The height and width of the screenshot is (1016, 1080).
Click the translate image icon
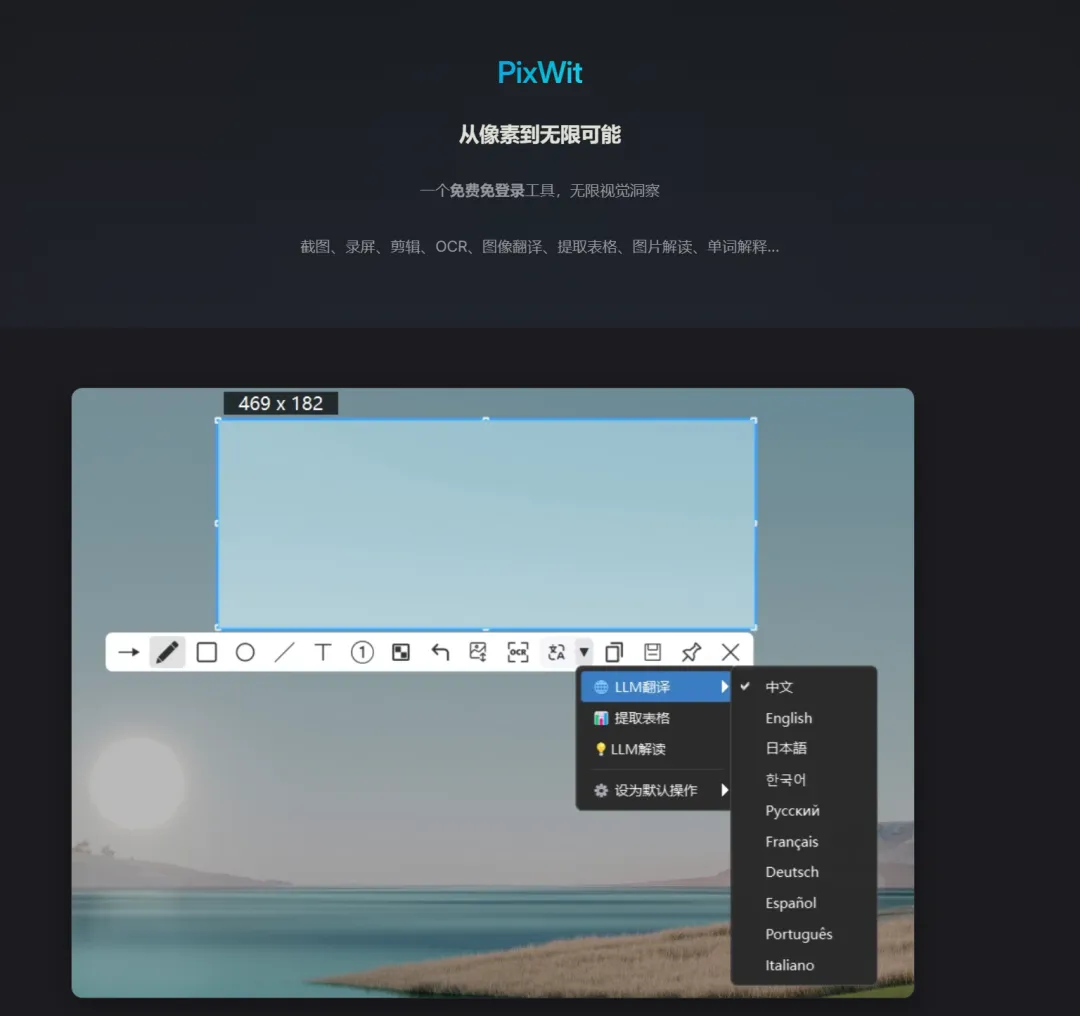[557, 652]
